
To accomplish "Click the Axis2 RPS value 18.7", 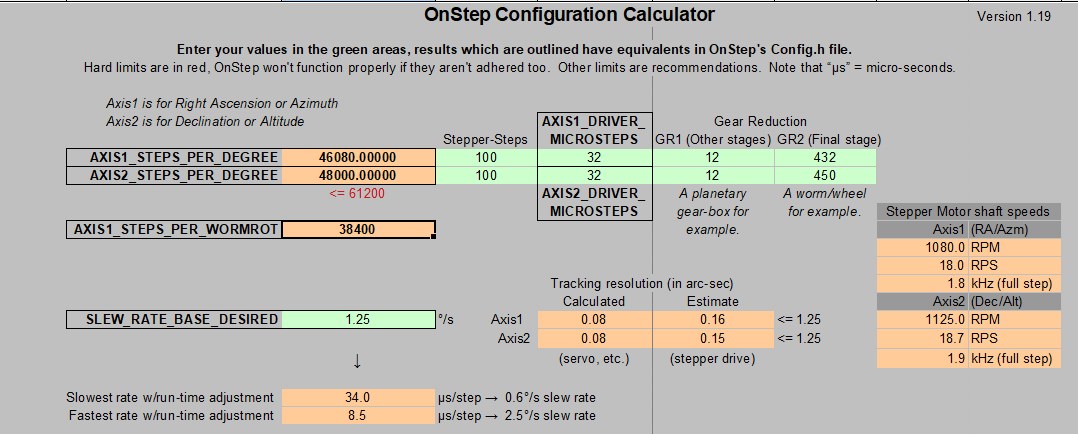I will coord(923,338).
